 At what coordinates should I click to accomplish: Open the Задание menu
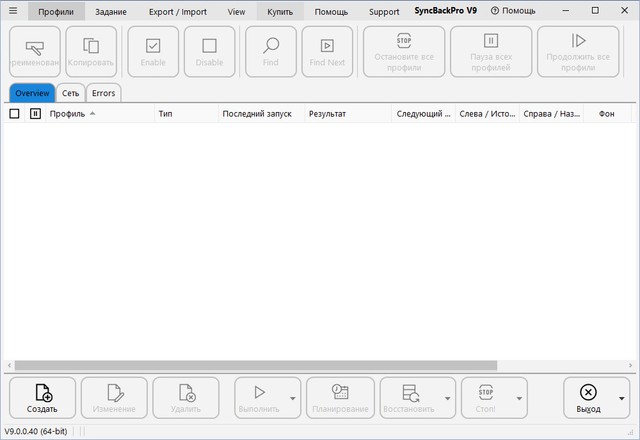click(111, 12)
